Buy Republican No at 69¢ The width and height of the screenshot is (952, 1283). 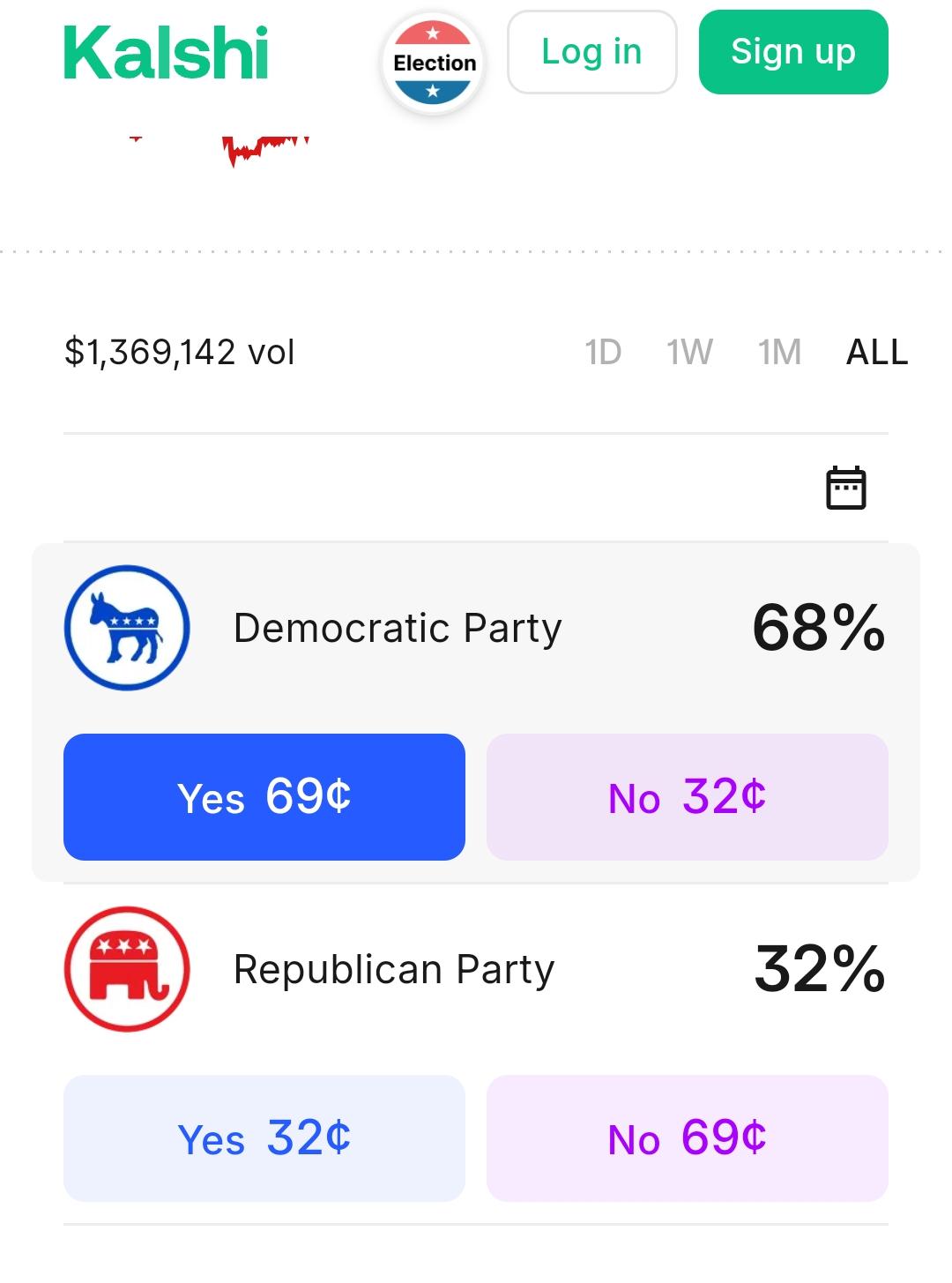688,1138
